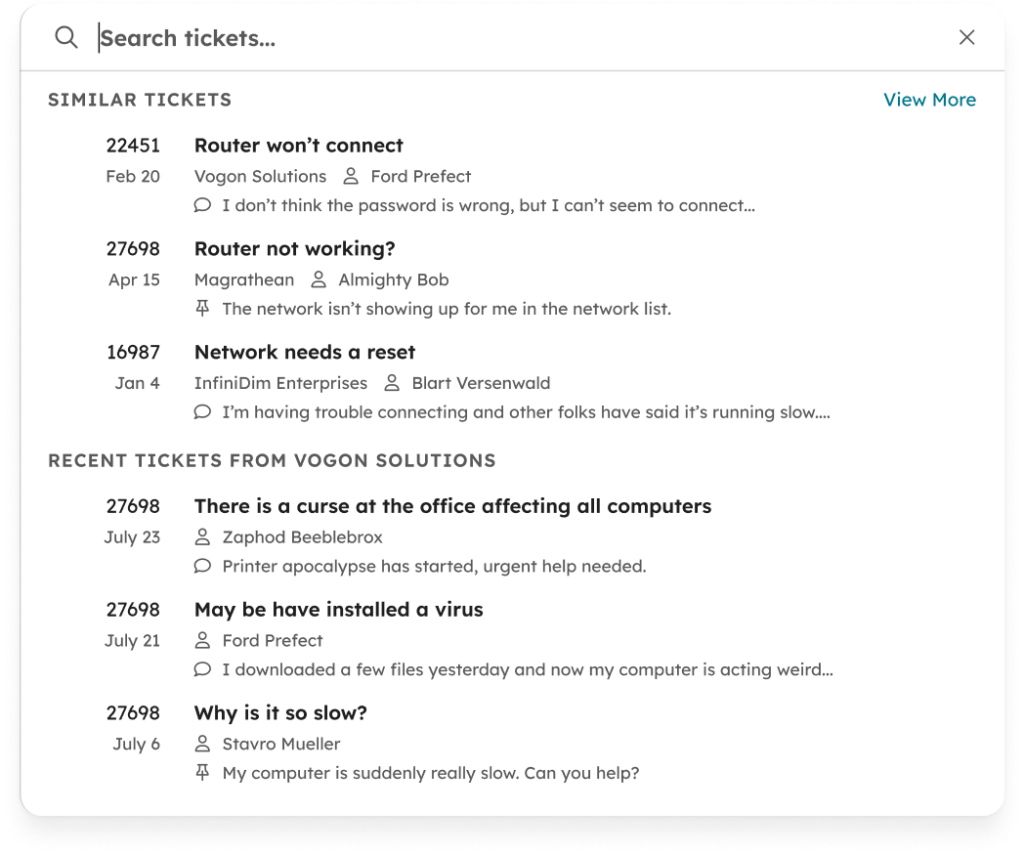This screenshot has height=855, width=1024.
Task: Close the ticket search overlay
Action: pos(966,37)
